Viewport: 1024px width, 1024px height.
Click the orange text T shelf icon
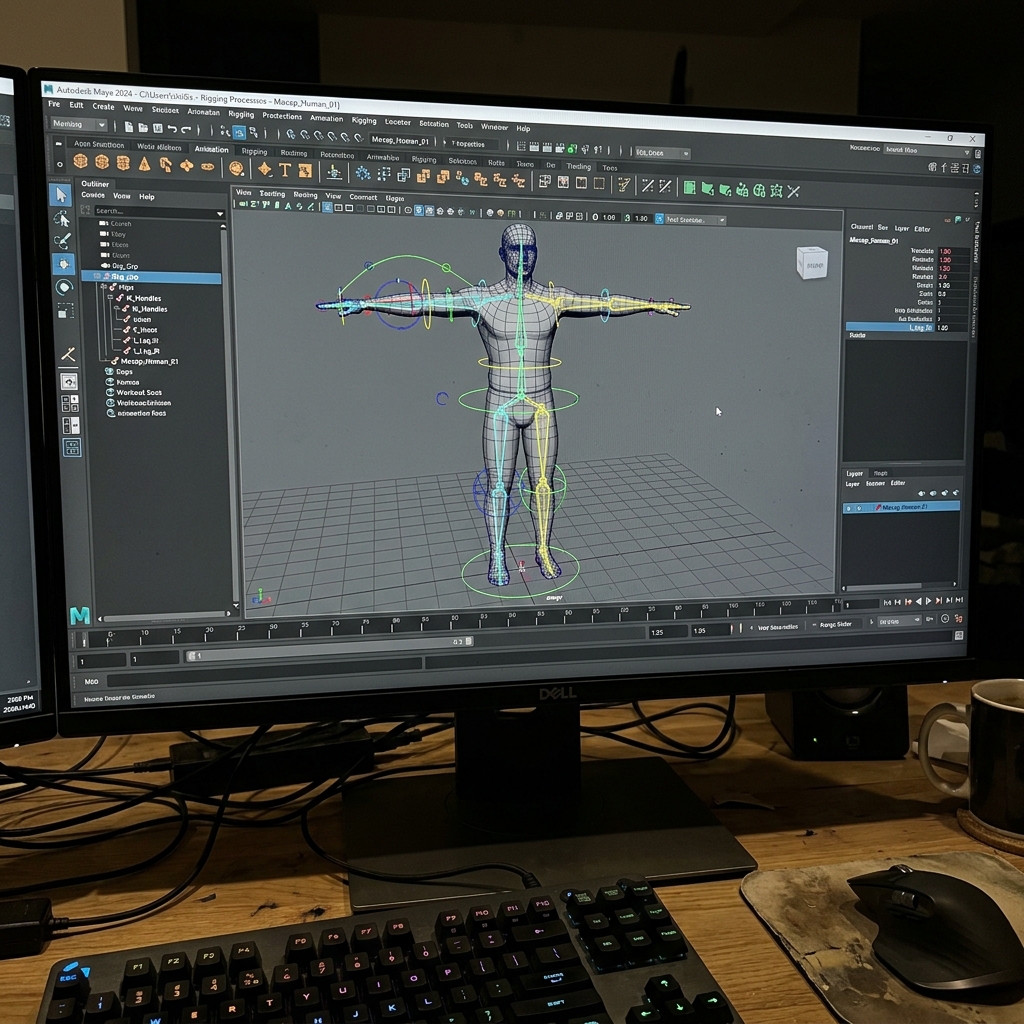[x=285, y=170]
